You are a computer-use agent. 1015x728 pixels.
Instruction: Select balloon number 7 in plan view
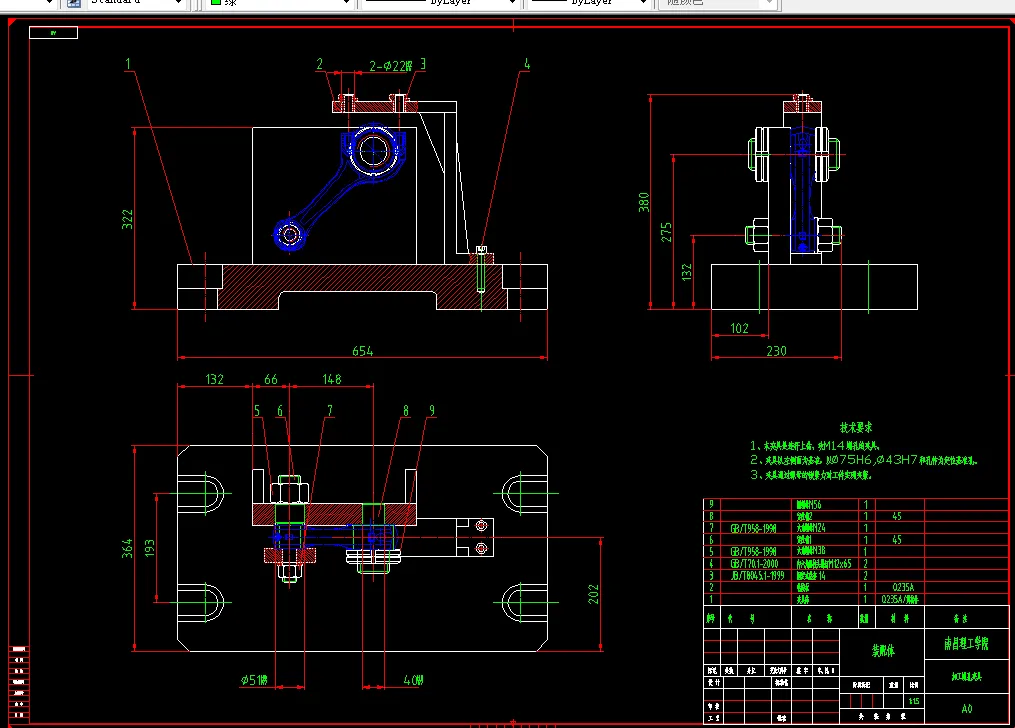329,410
